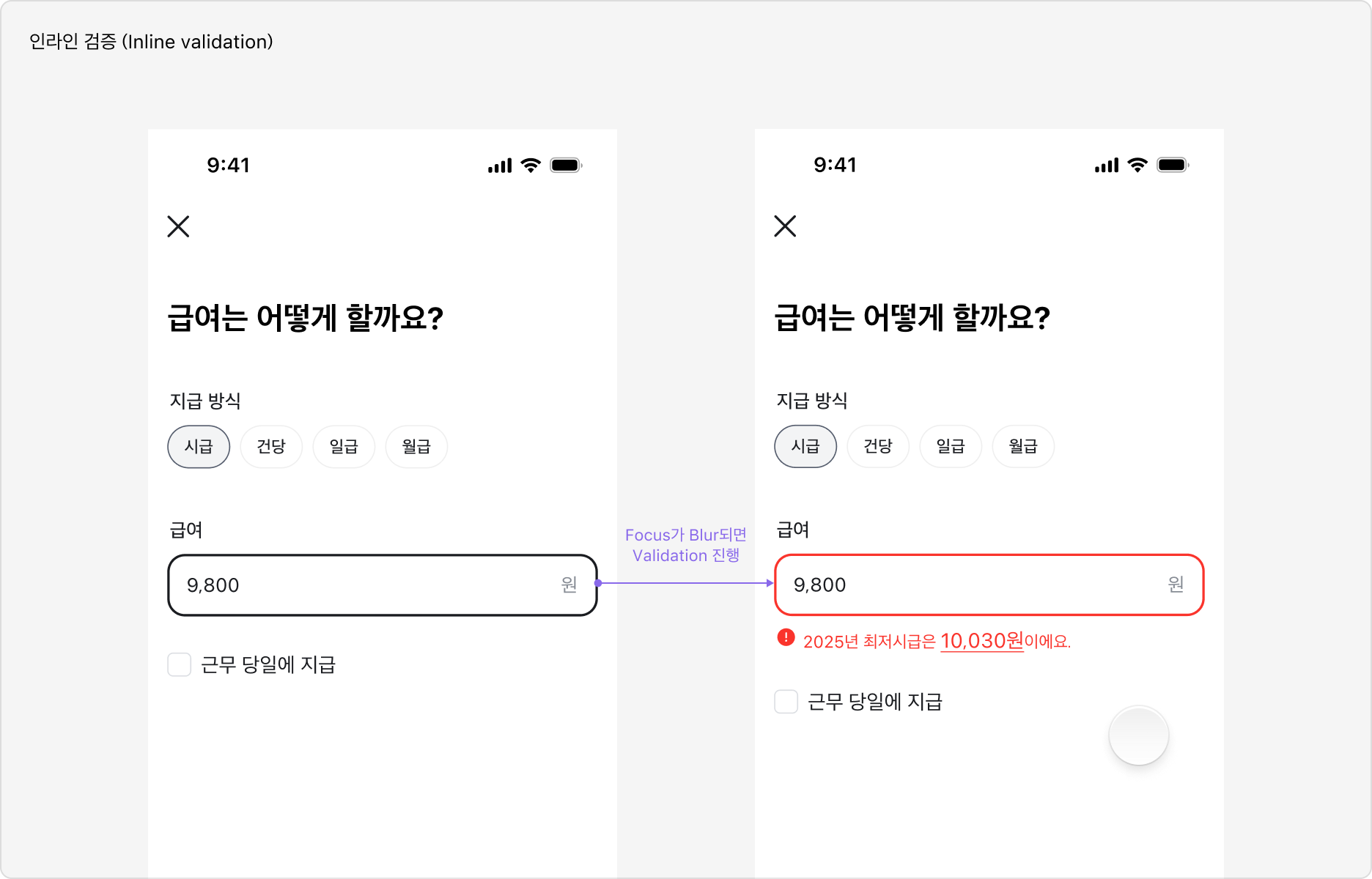Click the error alert icon next to validation message

point(784,639)
